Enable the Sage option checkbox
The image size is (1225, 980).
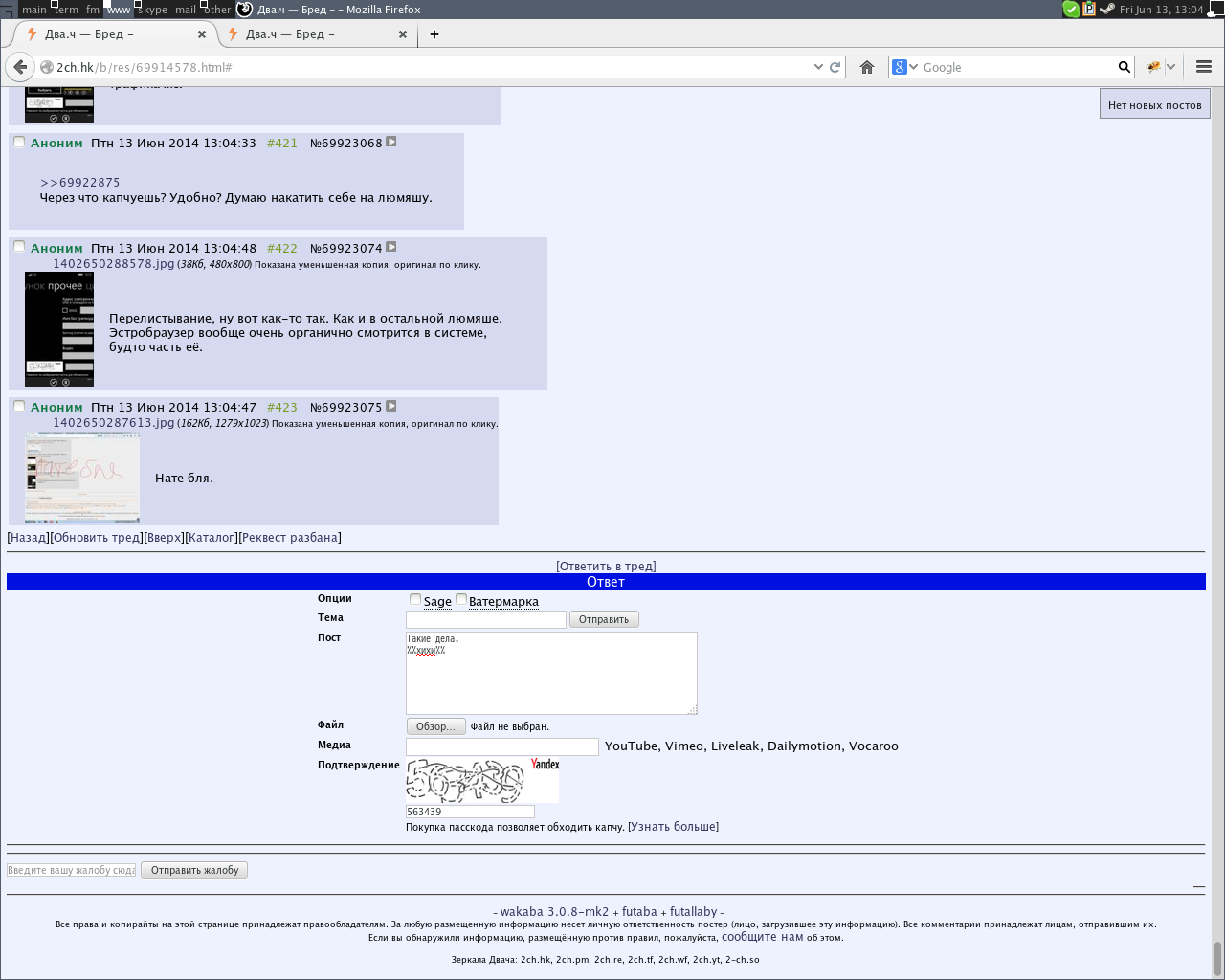click(x=415, y=600)
